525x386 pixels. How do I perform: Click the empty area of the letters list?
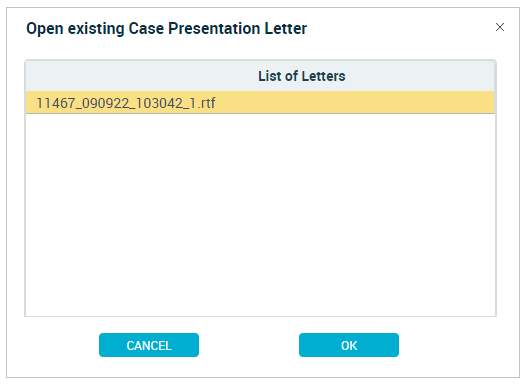click(x=260, y=214)
